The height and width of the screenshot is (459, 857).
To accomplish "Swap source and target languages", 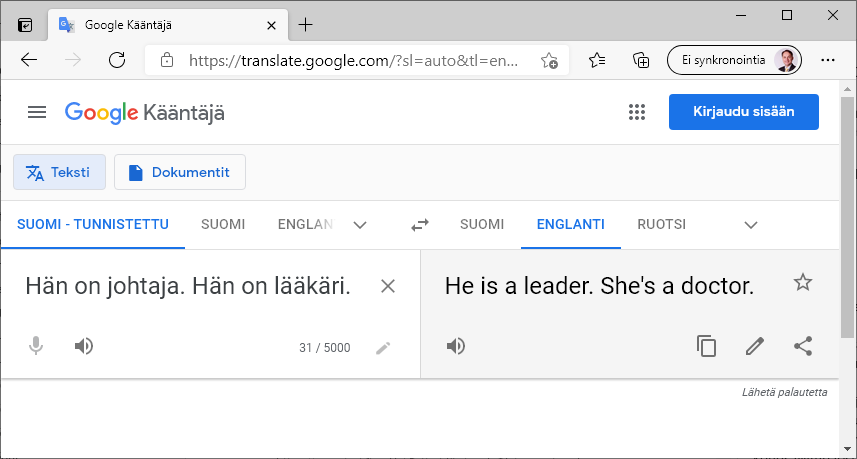I will [420, 225].
